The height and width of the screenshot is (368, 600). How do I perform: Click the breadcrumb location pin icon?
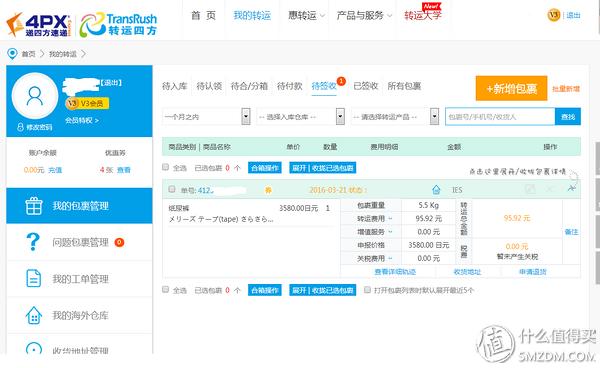click(x=12, y=54)
